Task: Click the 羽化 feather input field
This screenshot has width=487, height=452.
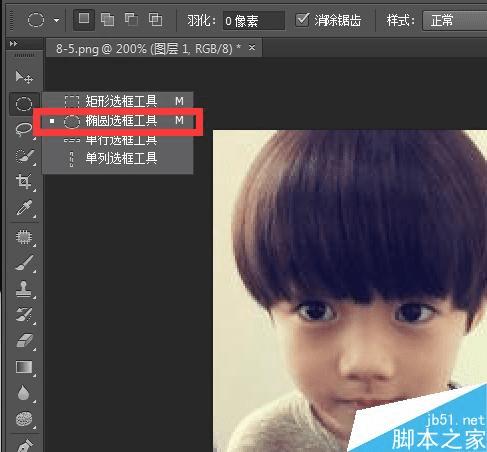Action: tap(254, 21)
